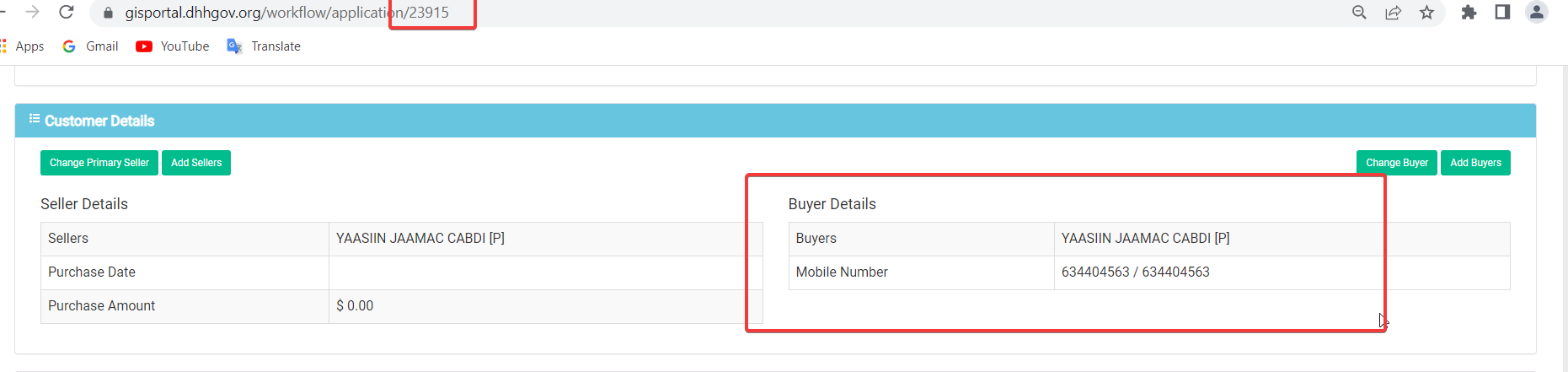The image size is (1568, 372).
Task: Select the buyer mobile number cell
Action: [1282, 272]
